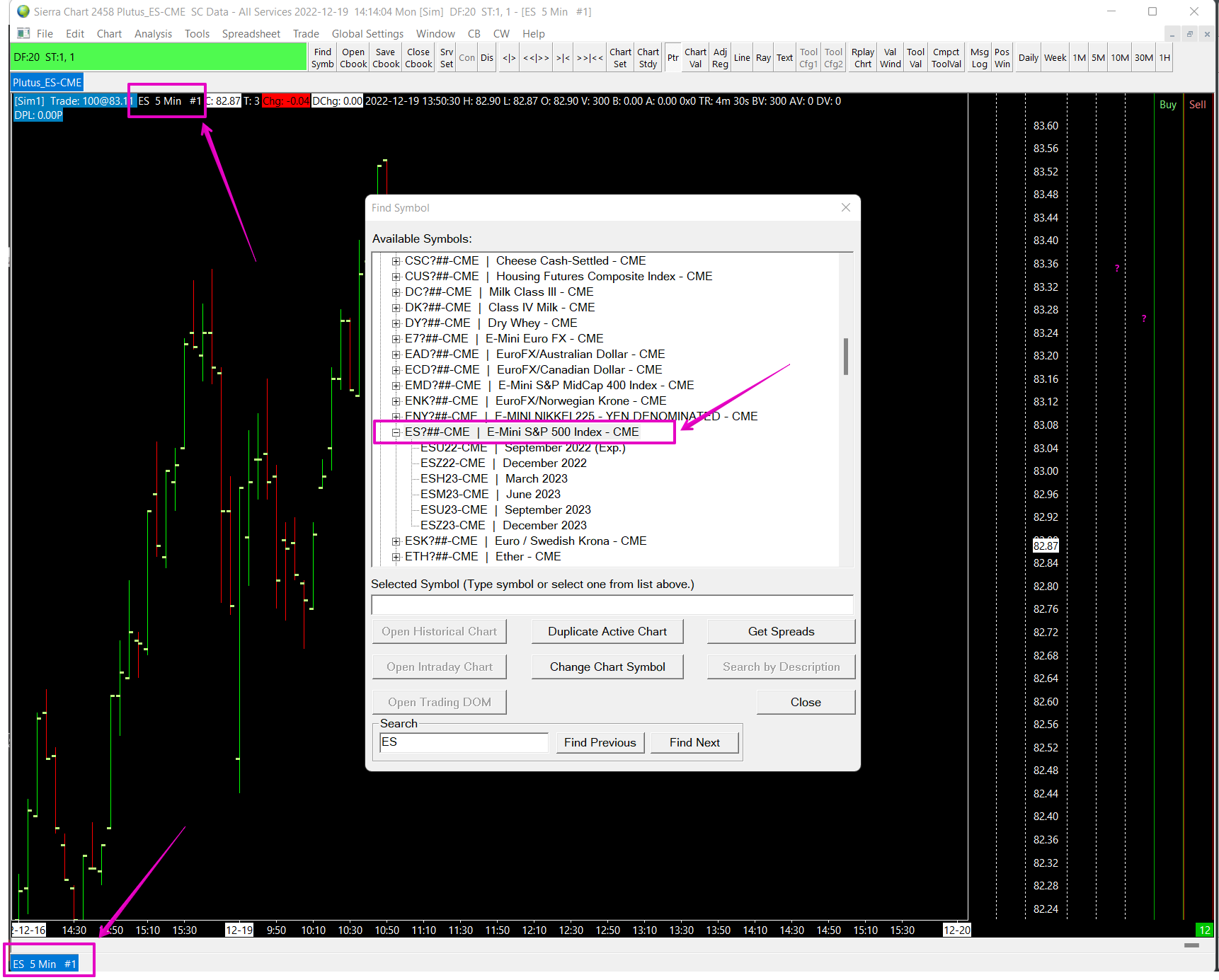Click Rplay Chrt replay button
This screenshot has width=1219, height=980.
(863, 58)
